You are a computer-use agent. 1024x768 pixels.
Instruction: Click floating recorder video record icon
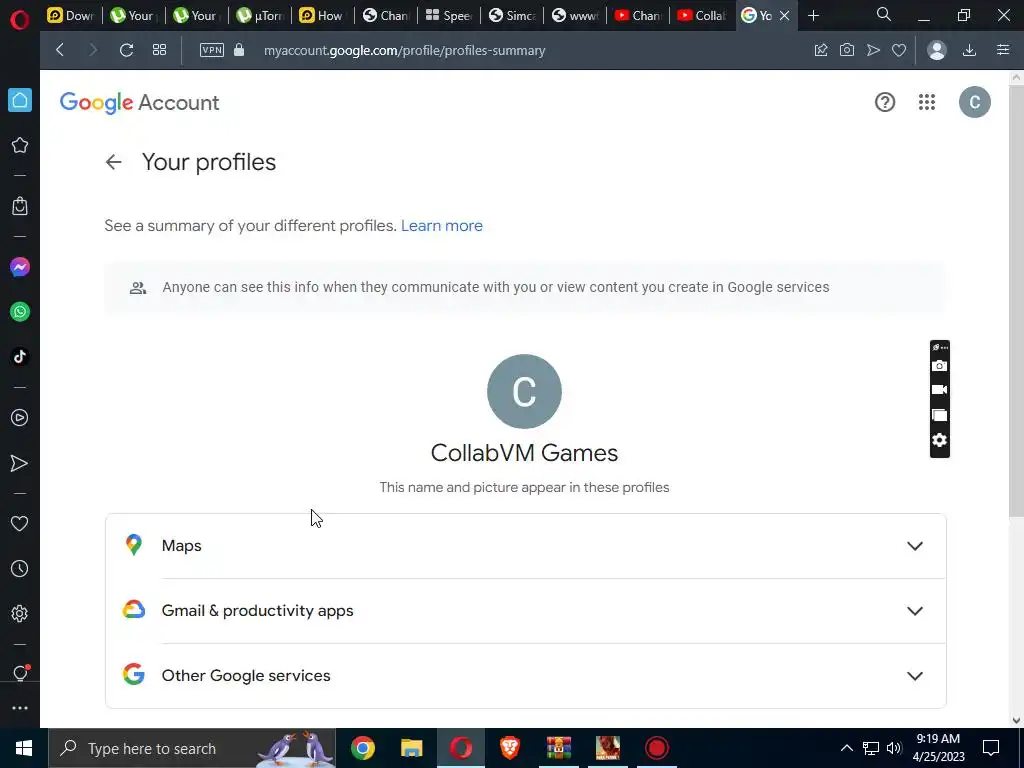(x=940, y=390)
